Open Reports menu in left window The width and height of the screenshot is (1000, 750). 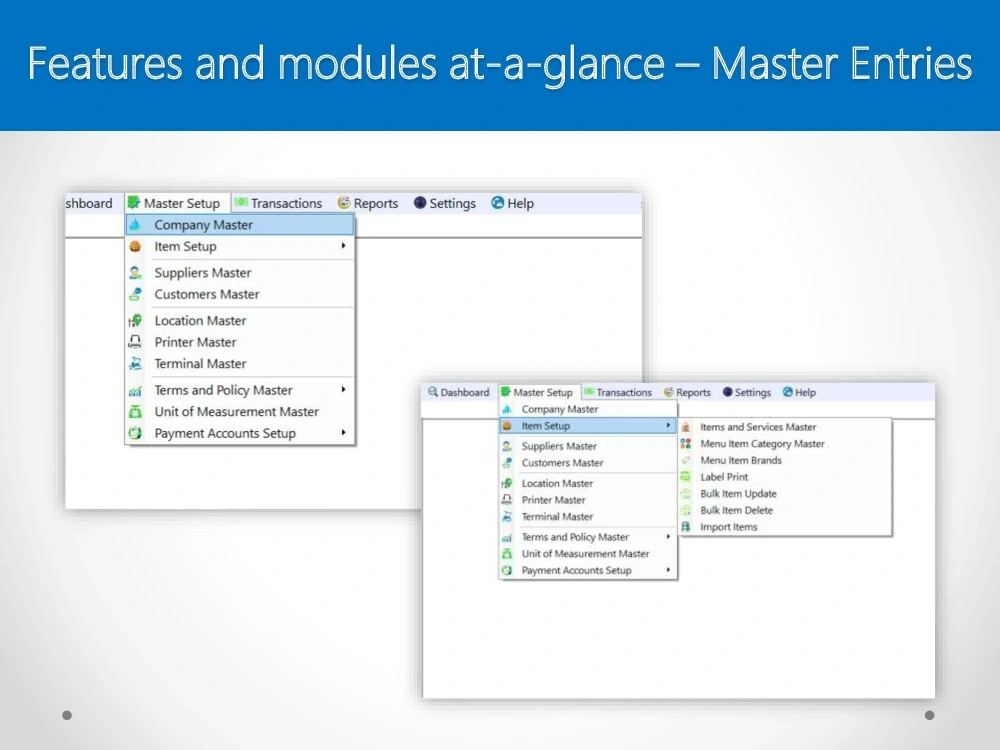pyautogui.click(x=368, y=203)
